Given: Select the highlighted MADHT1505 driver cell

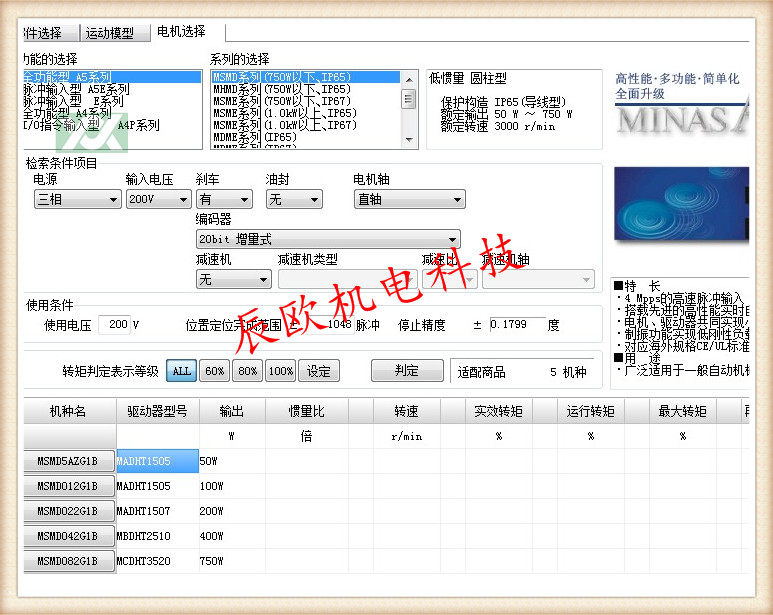Looking at the screenshot, I should point(157,461).
